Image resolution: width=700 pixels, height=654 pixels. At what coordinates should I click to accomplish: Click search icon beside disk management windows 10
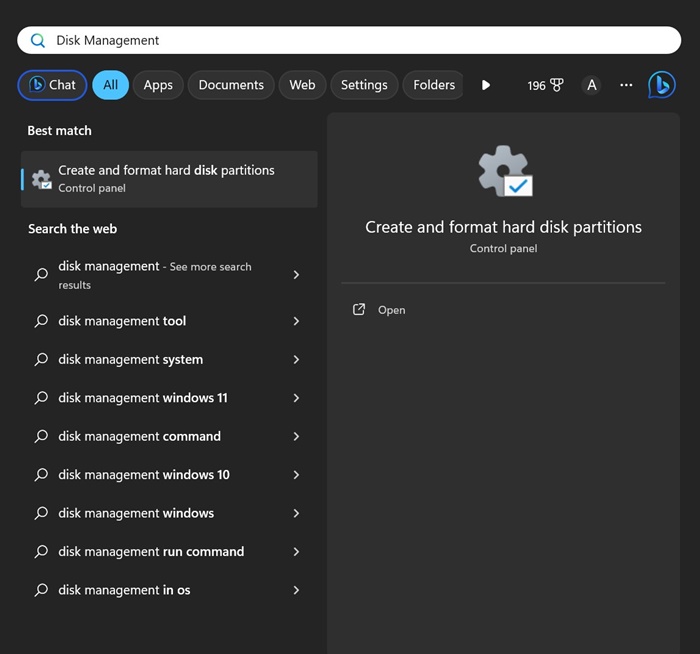[x=41, y=475]
